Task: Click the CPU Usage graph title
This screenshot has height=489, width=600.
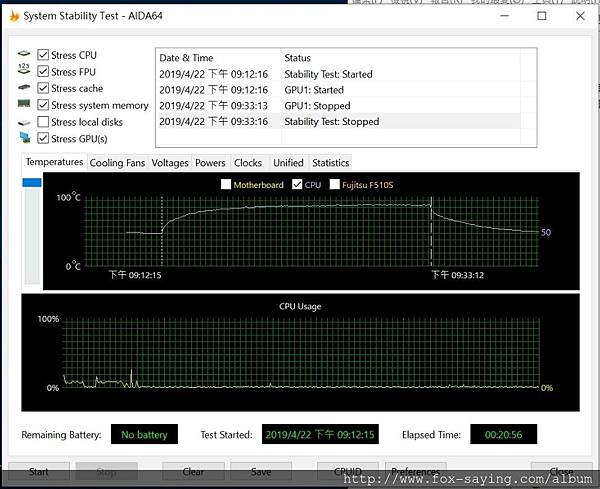Action: tap(300, 306)
